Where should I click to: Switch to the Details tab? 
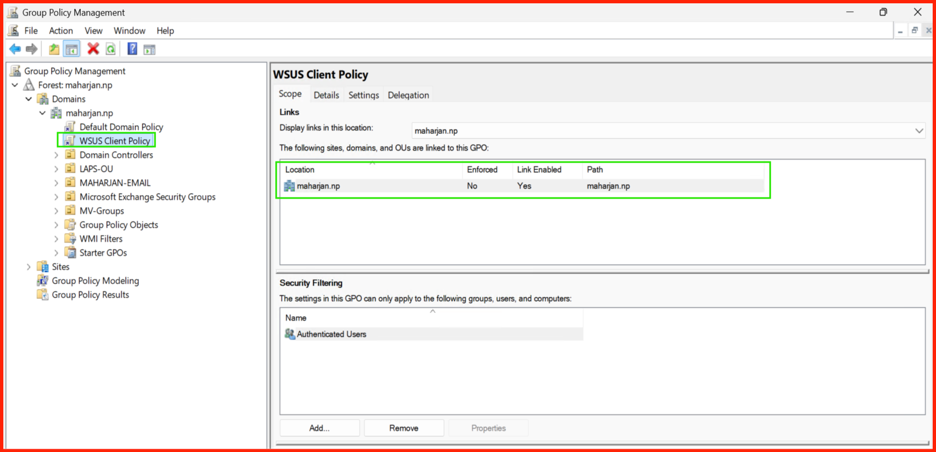pyautogui.click(x=327, y=95)
